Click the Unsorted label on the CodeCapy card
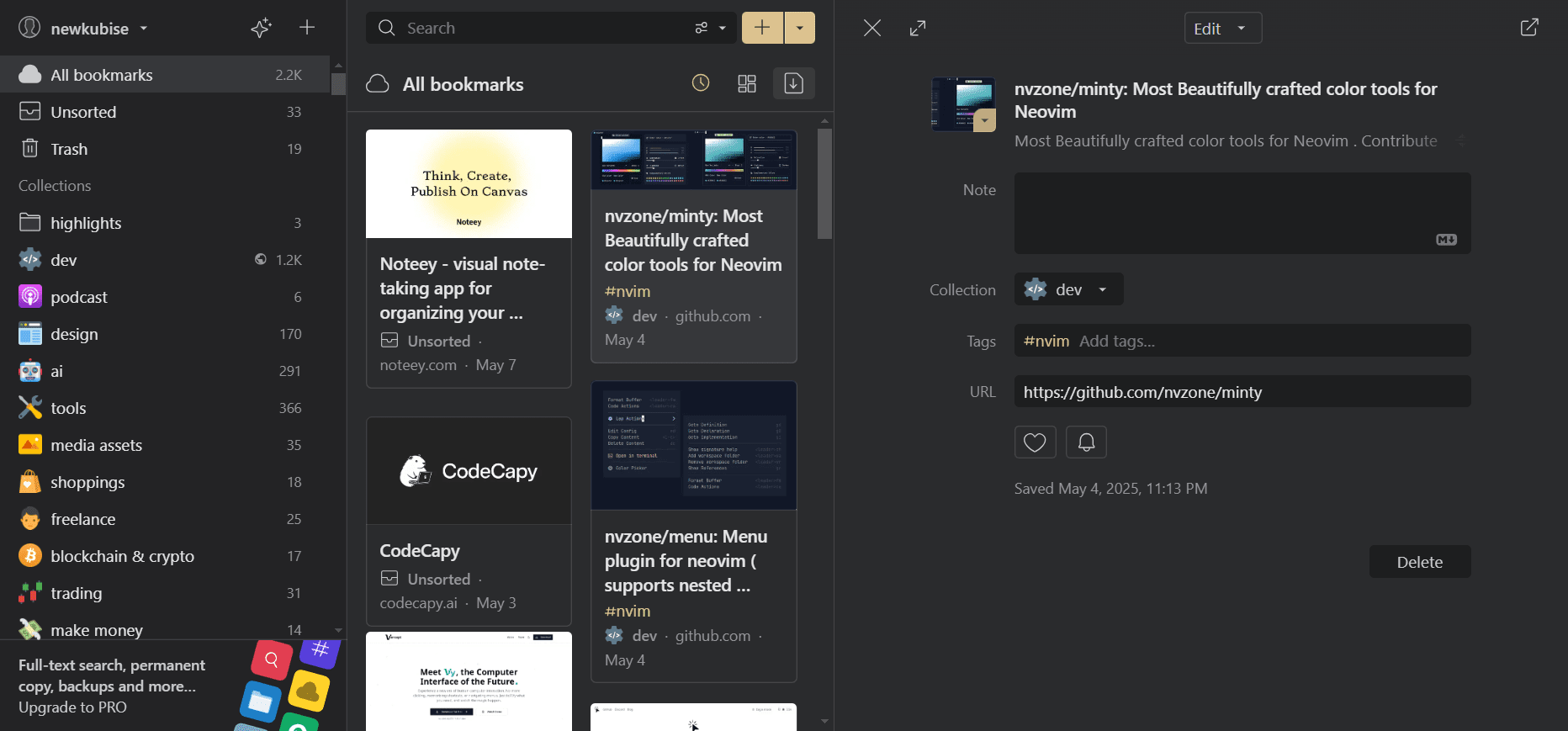Image resolution: width=1568 pixels, height=731 pixels. click(x=438, y=579)
